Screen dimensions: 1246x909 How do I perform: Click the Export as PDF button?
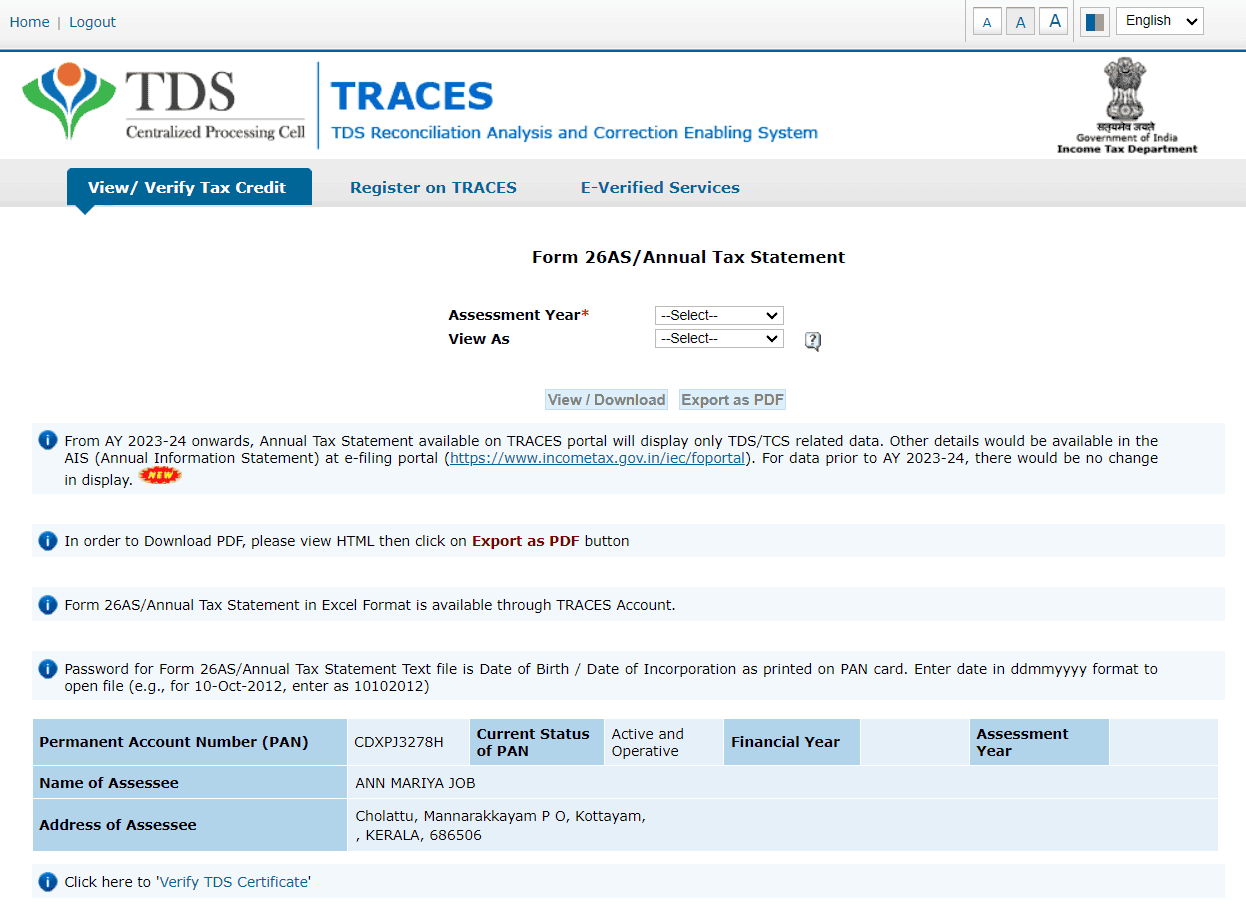732,399
